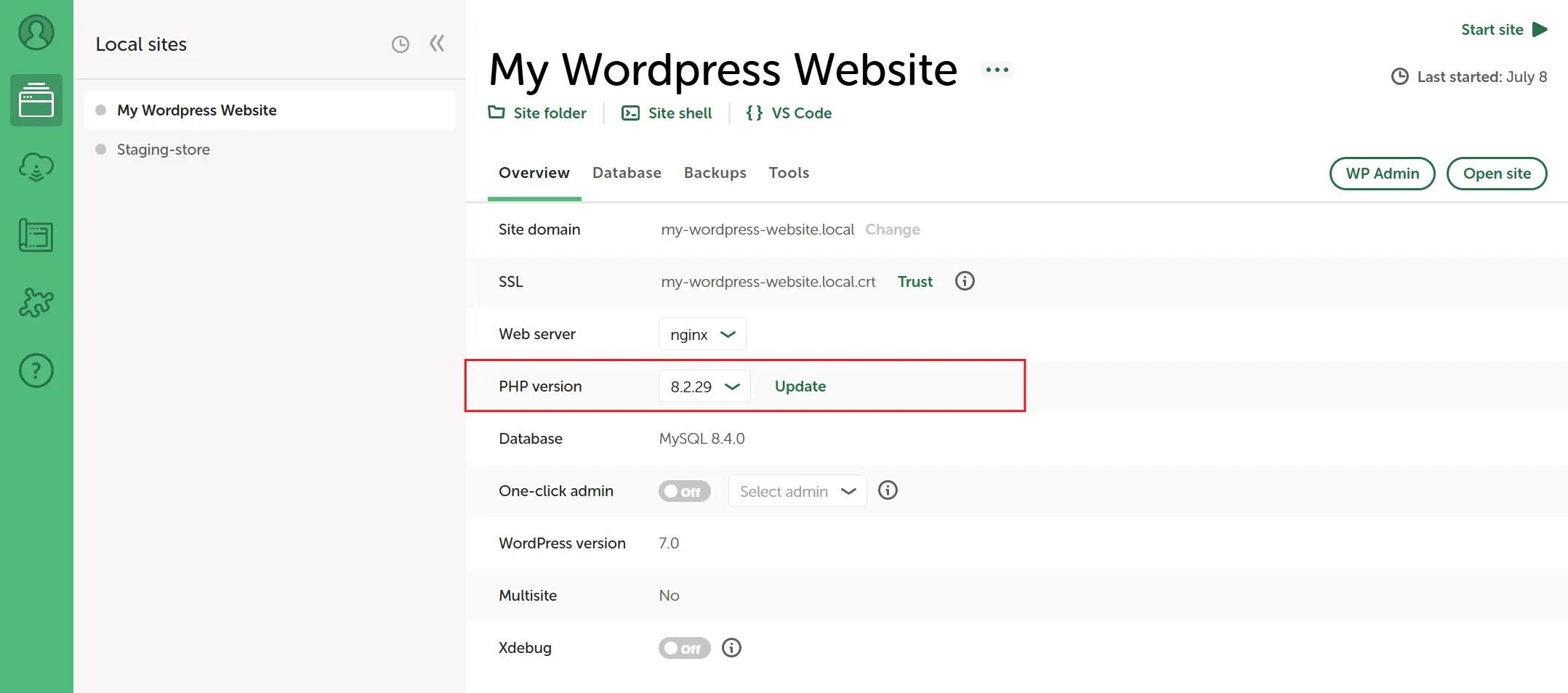This screenshot has height=693, width=1568.
Task: Click the Multisite value No
Action: pos(669,596)
